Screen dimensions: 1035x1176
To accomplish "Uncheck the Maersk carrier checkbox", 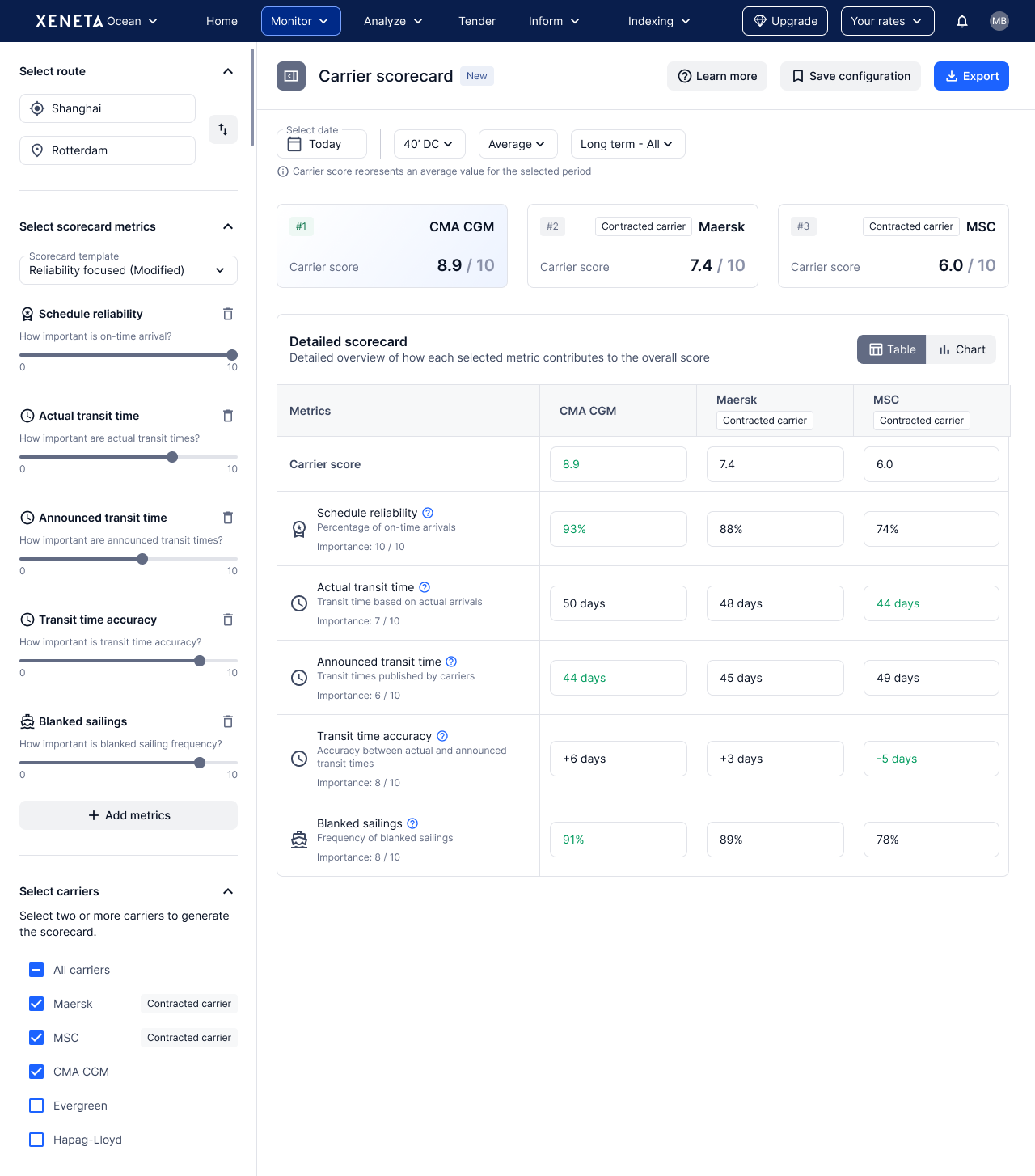I will pos(36,1004).
